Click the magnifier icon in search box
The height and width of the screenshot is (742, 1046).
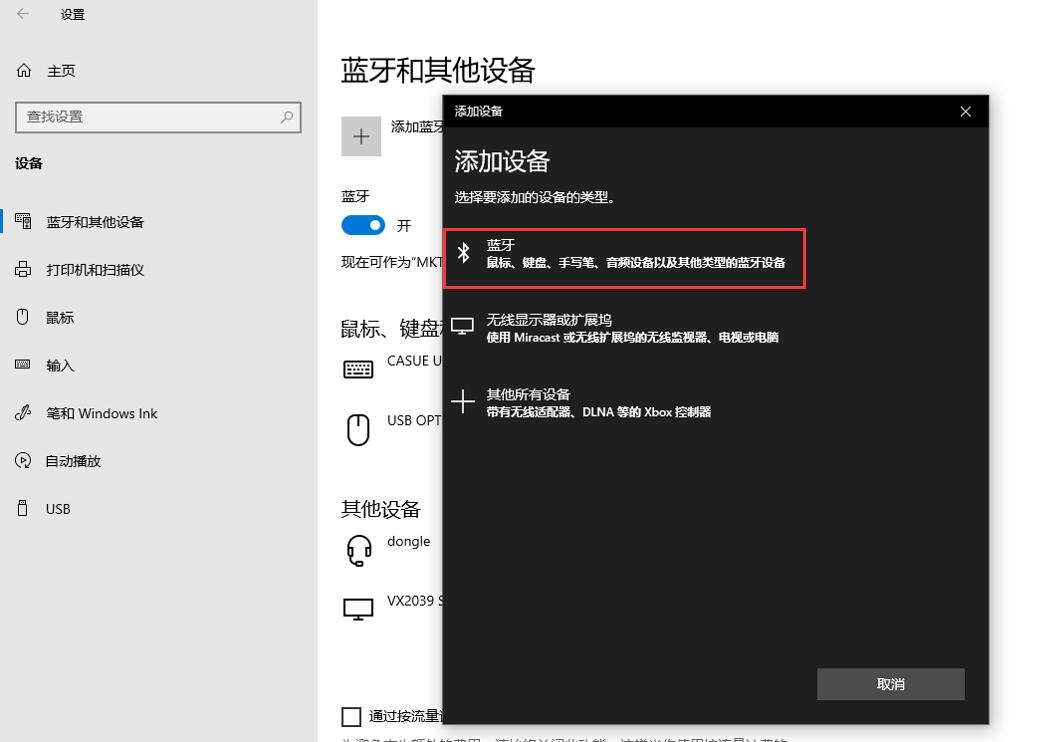pos(287,117)
